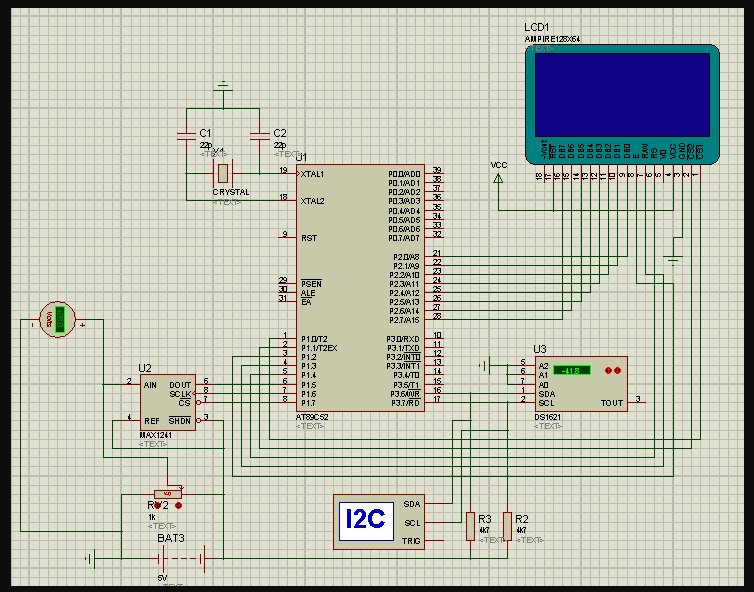Click the right red button on DS1621
Image resolution: width=754 pixels, height=592 pixels.
point(617,370)
